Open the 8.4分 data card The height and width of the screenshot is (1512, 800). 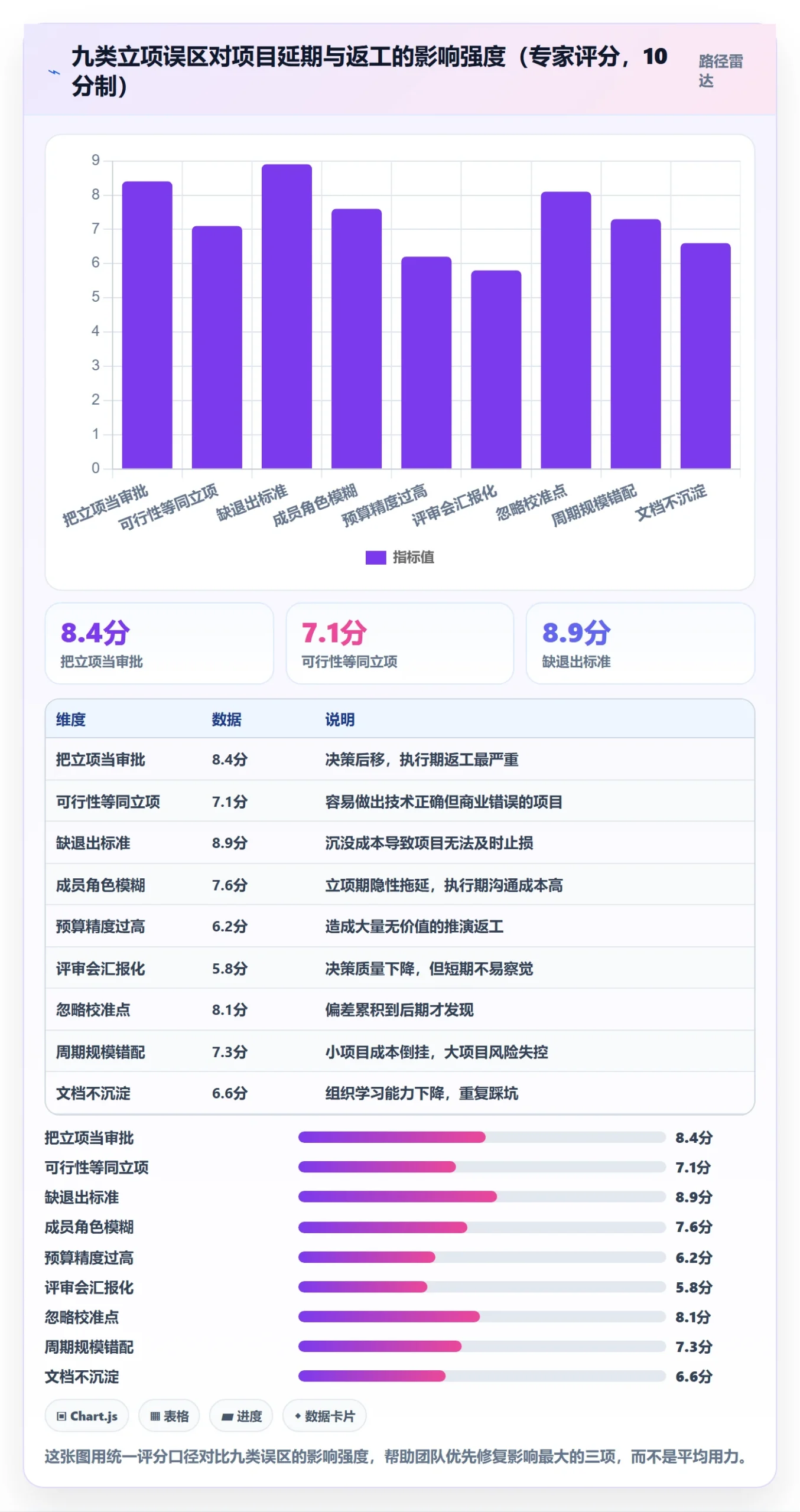[x=159, y=643]
